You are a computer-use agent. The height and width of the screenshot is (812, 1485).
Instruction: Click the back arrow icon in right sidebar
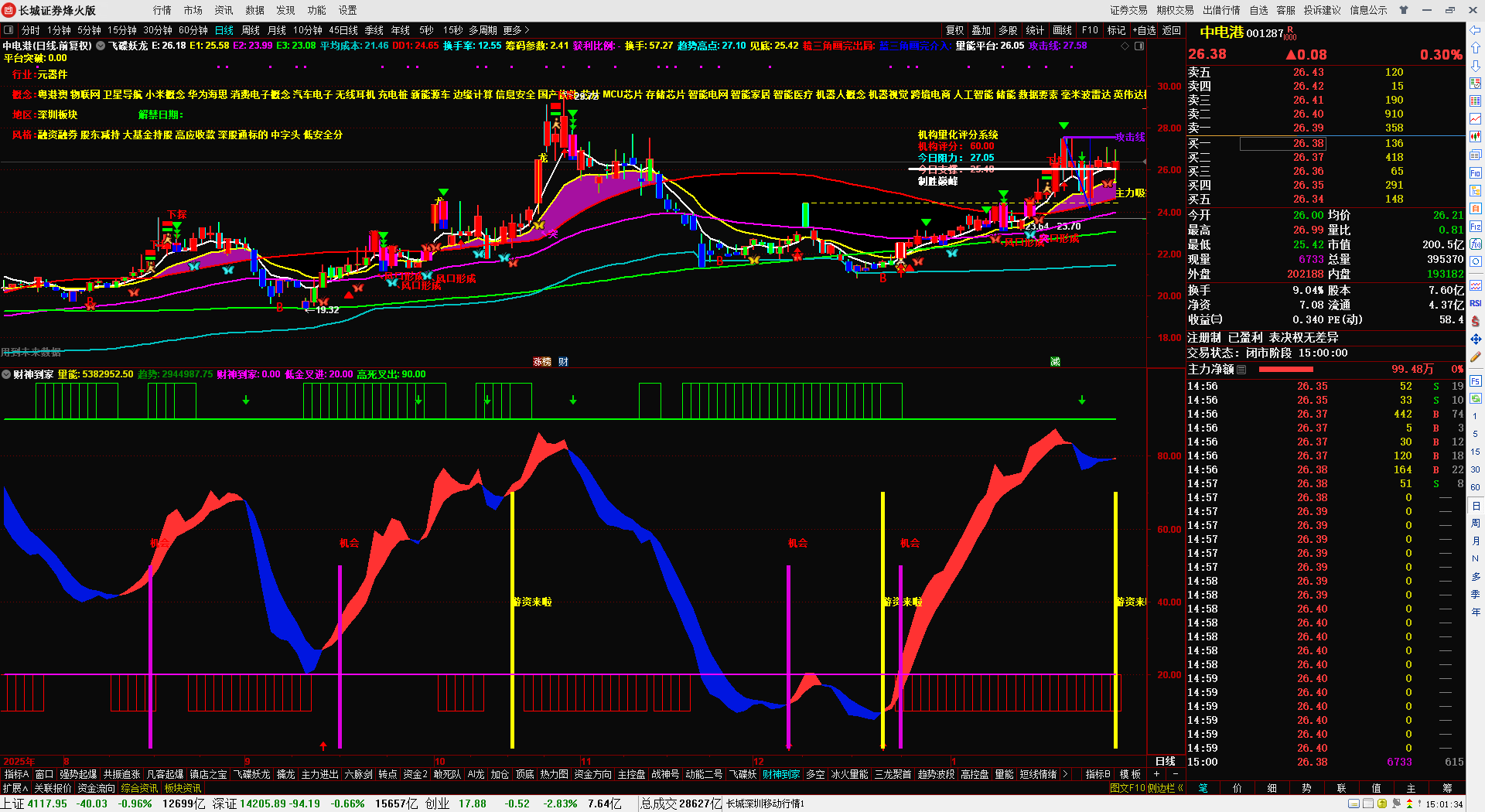tap(1476, 30)
